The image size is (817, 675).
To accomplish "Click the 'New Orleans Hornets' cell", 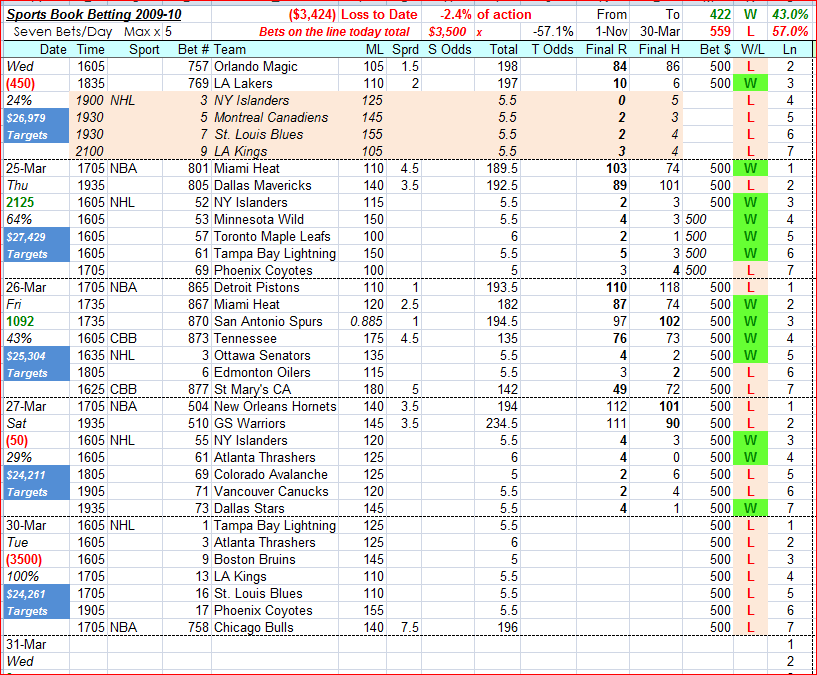I will click(x=275, y=407).
